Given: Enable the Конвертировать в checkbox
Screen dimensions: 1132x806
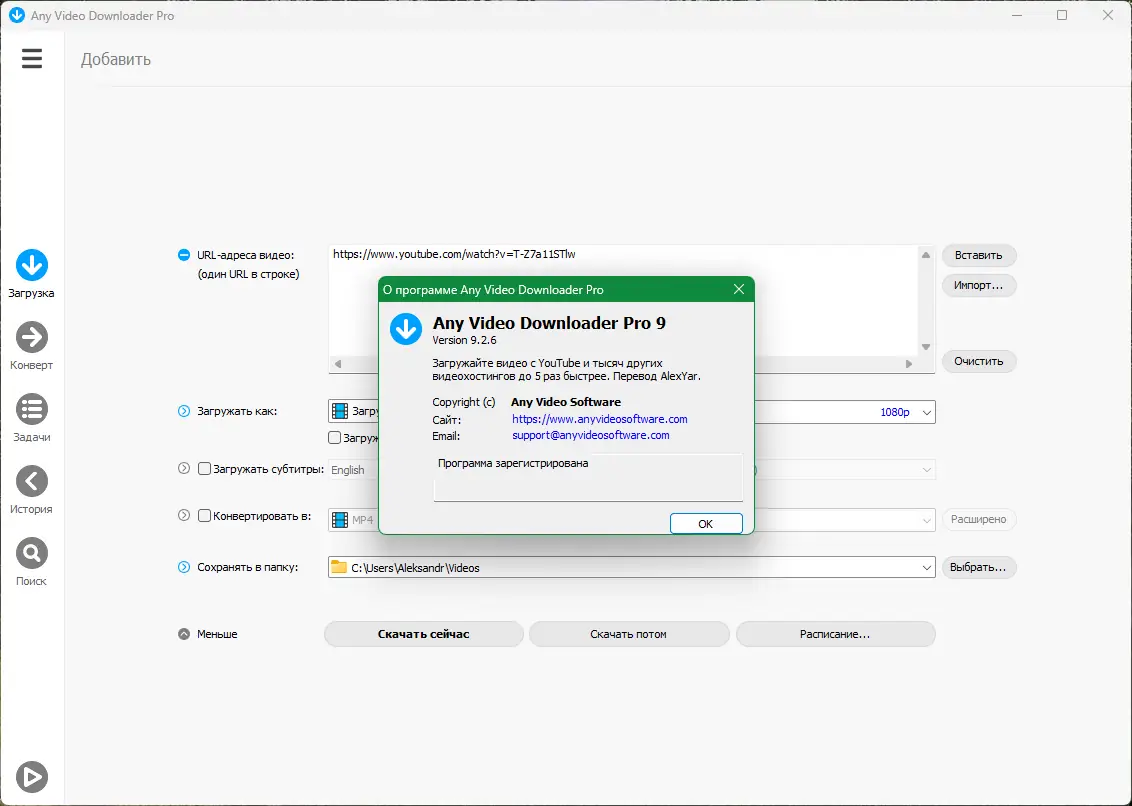Looking at the screenshot, I should tap(204, 516).
